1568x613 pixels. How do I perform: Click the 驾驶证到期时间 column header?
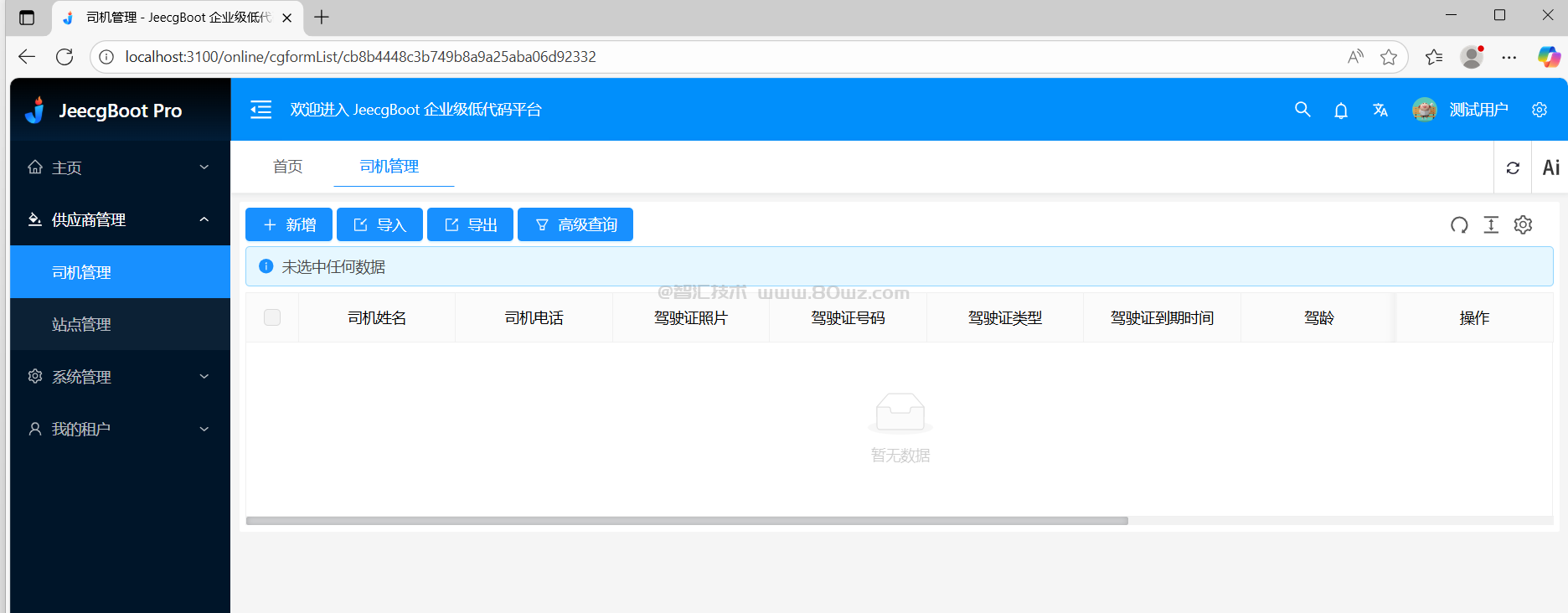(1162, 317)
